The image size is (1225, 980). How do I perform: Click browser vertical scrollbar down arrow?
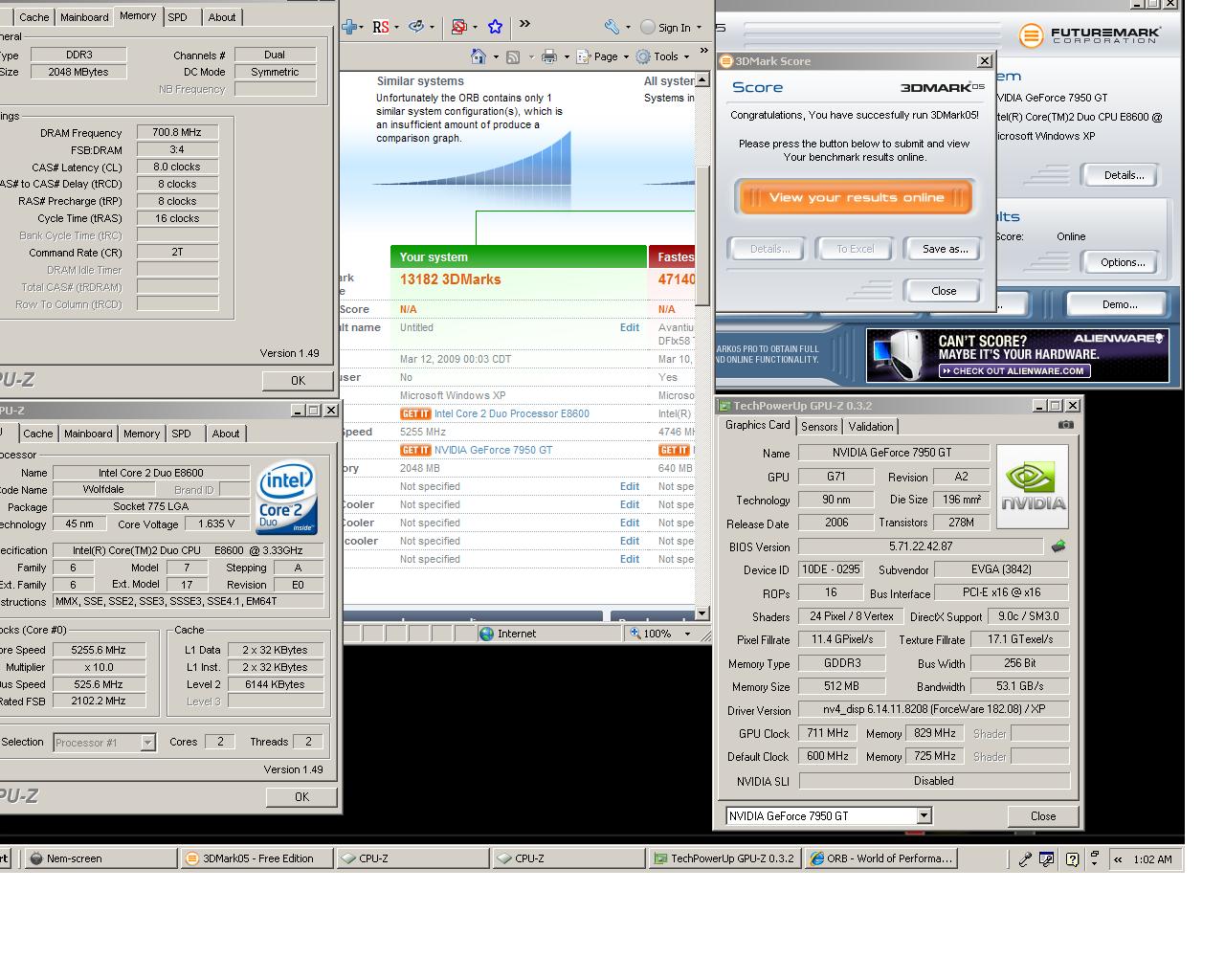point(702,613)
